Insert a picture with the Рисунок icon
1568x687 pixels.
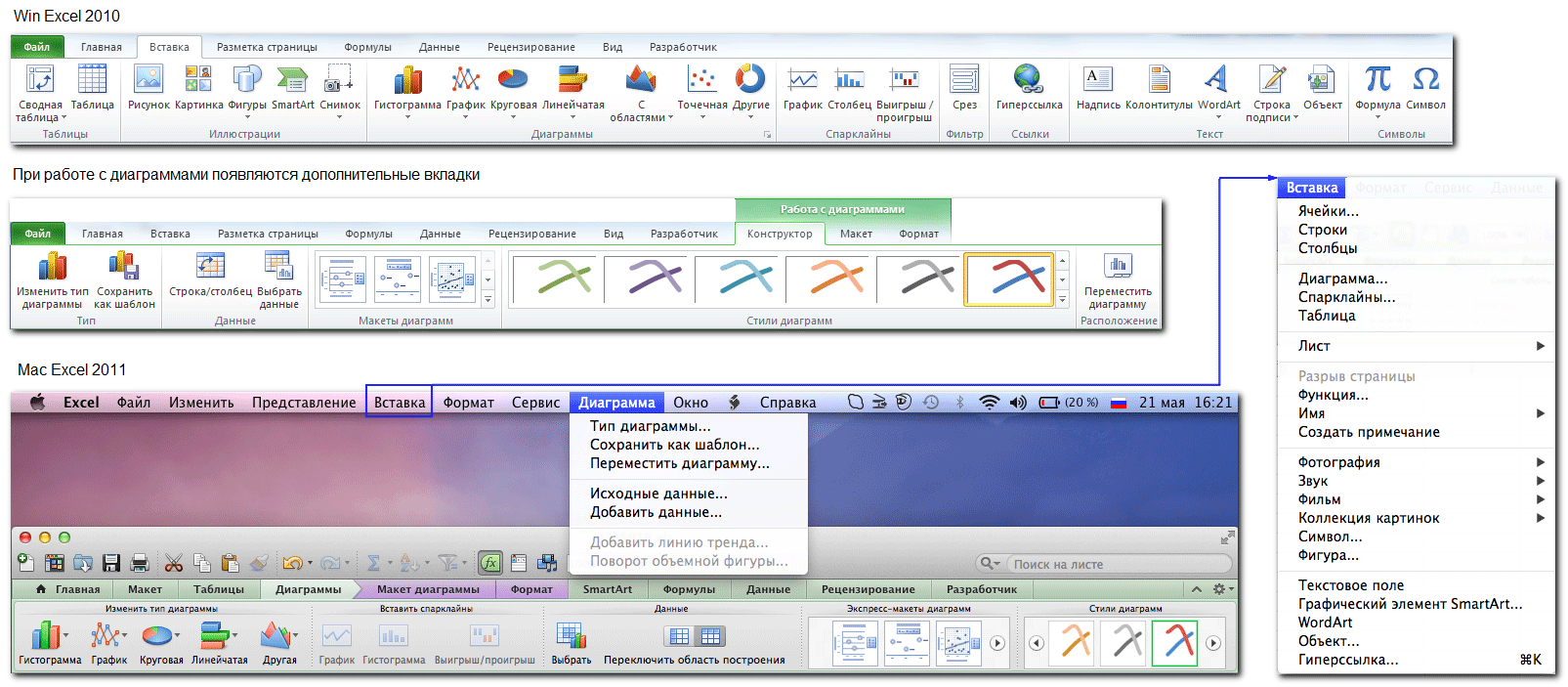pos(148,79)
